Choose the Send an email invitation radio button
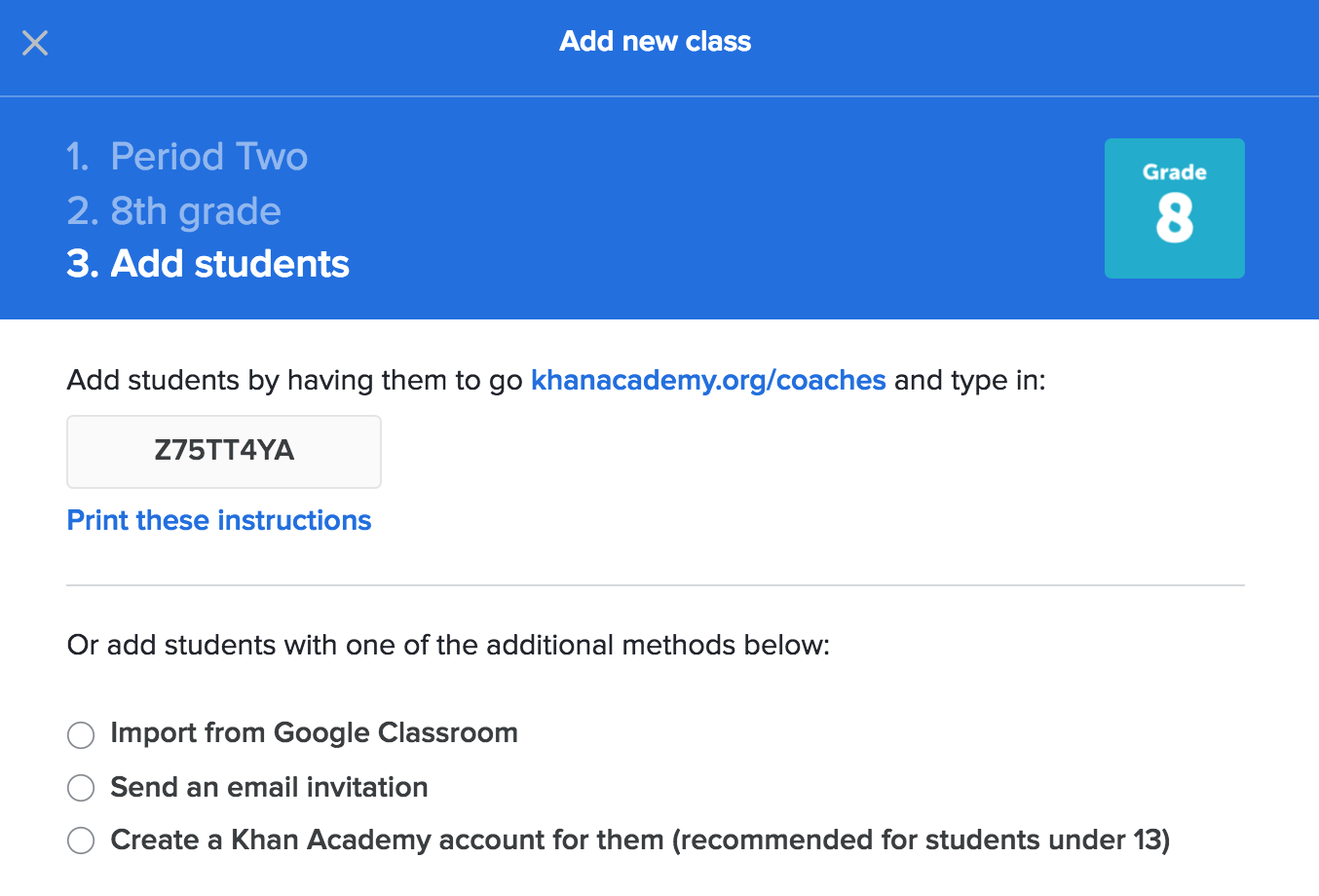The image size is (1319, 896). click(x=81, y=788)
